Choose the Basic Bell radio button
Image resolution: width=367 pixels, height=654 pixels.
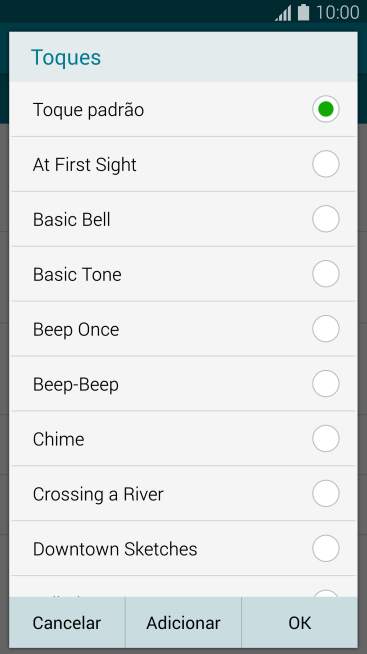coord(326,219)
